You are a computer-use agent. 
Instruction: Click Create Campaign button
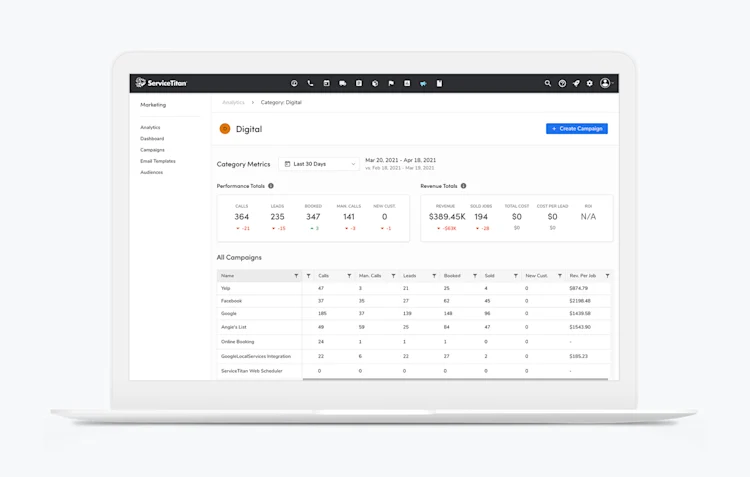[577, 129]
